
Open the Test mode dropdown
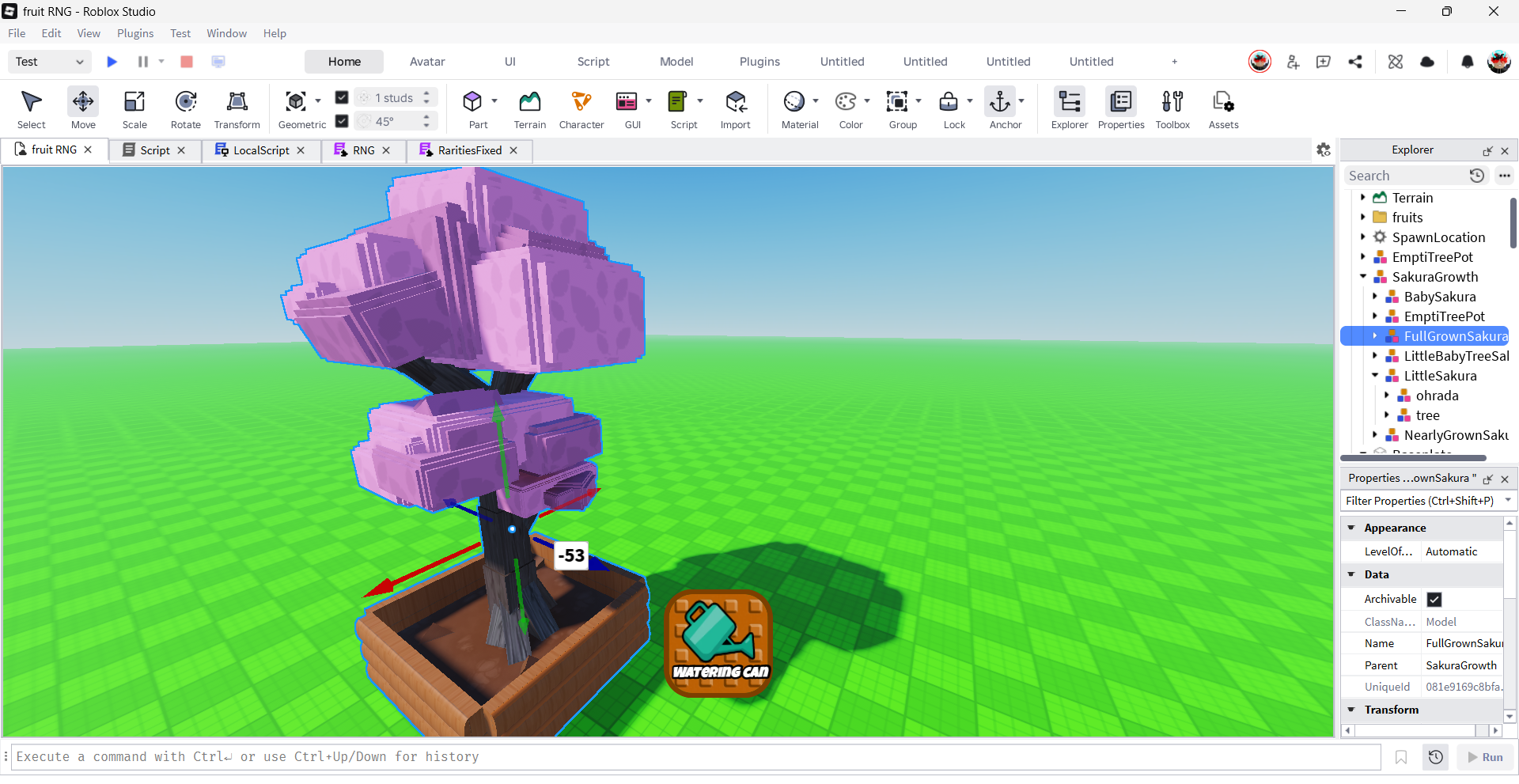click(49, 62)
